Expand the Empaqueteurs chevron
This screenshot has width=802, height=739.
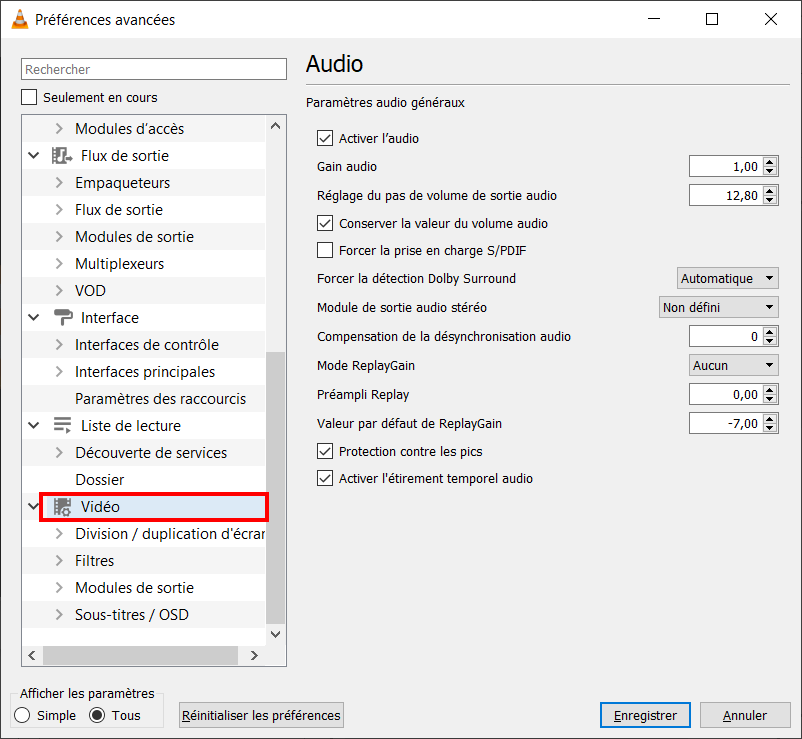59,183
